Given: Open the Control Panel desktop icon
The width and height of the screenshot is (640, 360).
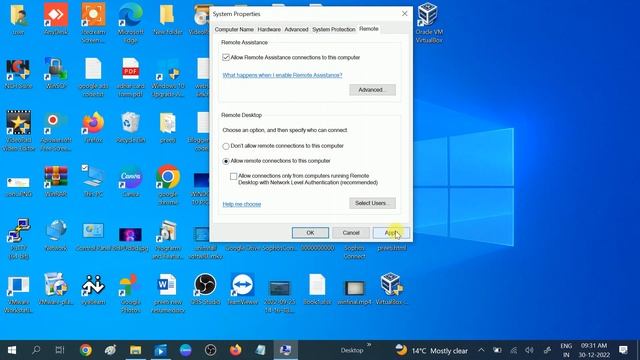Looking at the screenshot, I should 93,237.
